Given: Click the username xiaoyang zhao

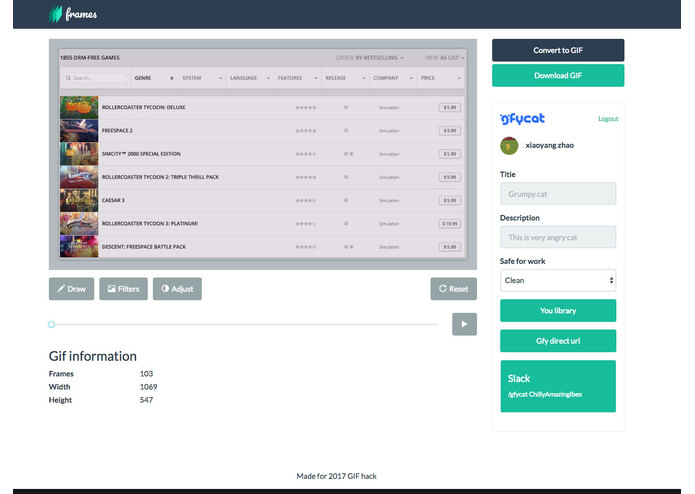Looking at the screenshot, I should click(550, 145).
